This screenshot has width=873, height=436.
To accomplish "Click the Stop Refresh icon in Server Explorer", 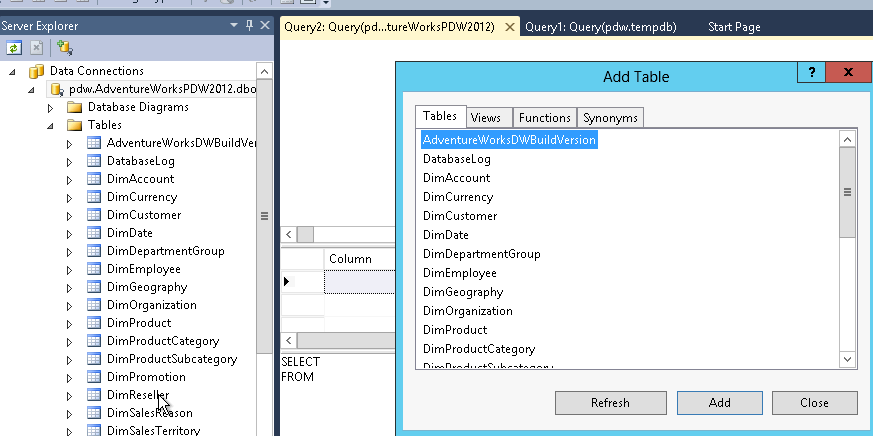I will 36,48.
